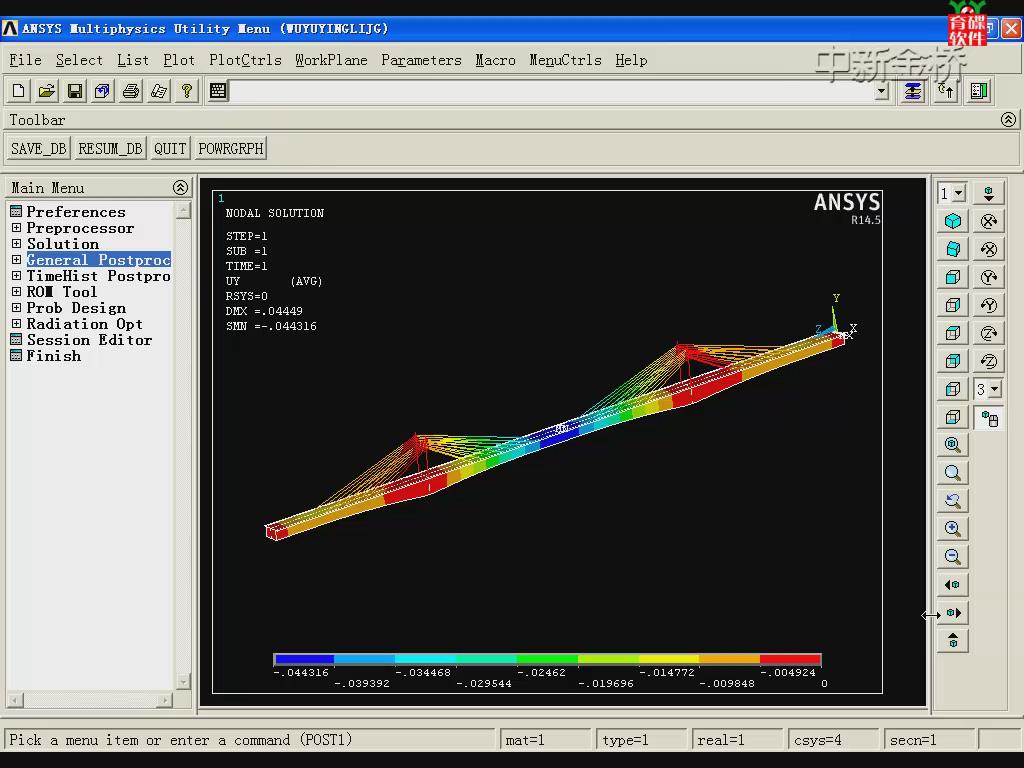Screen dimensions: 1024x768
Task: Open the Select menu
Action: coord(79,60)
